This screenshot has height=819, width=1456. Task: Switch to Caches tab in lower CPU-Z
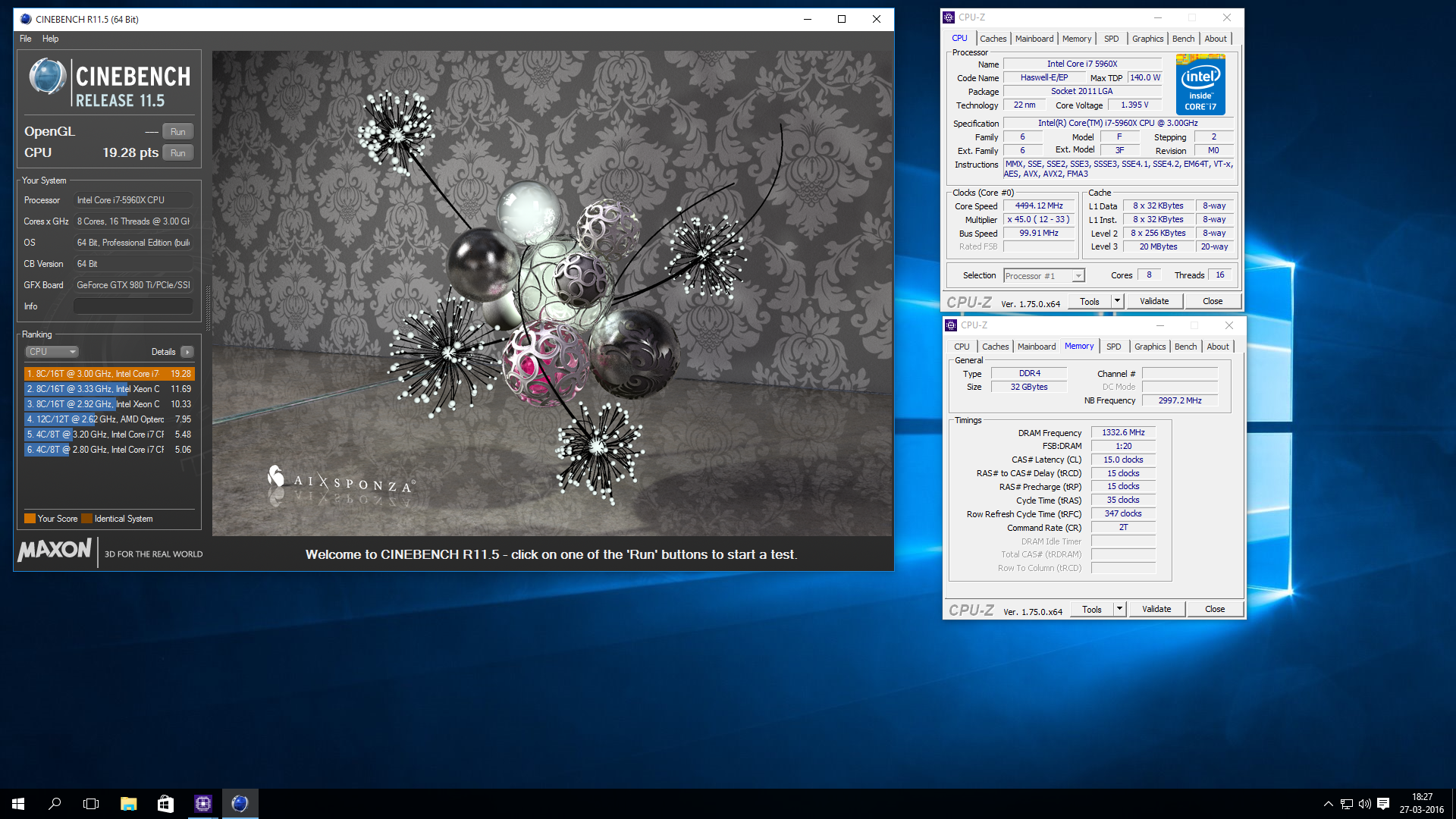click(x=995, y=347)
